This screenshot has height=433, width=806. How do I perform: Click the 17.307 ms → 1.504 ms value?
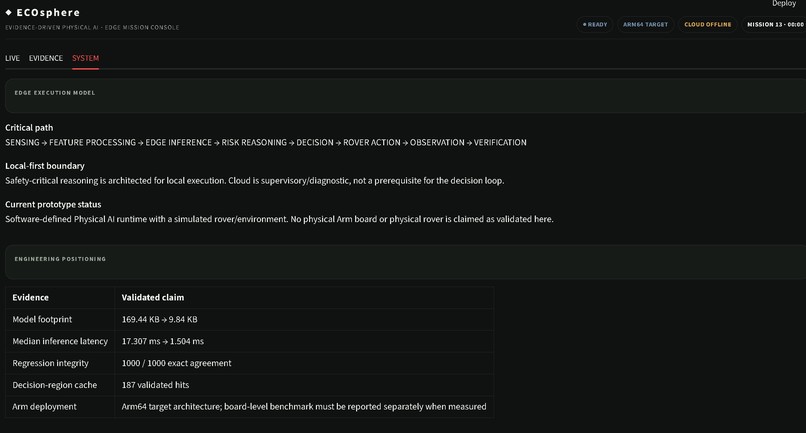click(162, 341)
